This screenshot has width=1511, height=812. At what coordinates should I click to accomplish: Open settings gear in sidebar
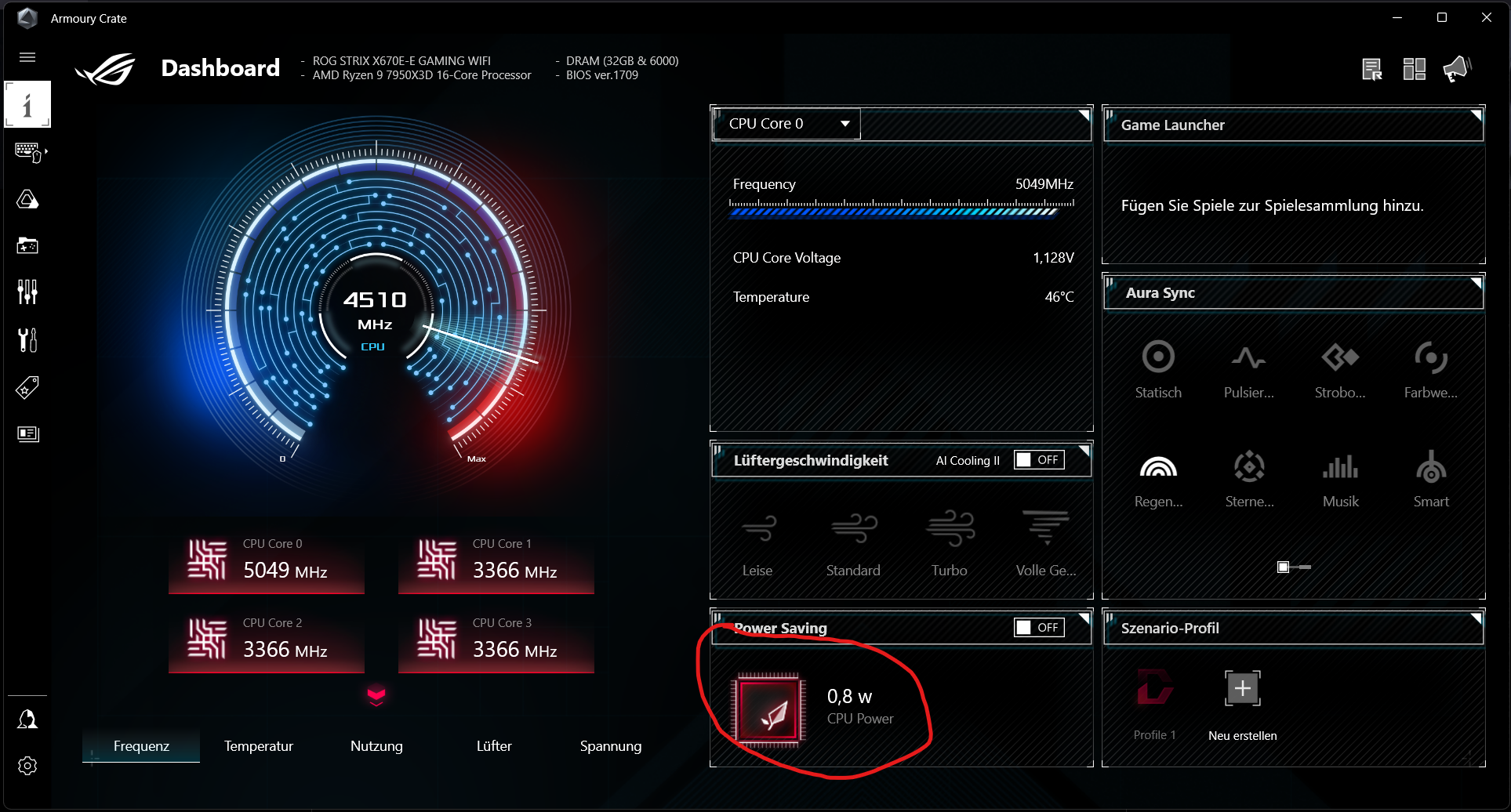pyautogui.click(x=27, y=766)
